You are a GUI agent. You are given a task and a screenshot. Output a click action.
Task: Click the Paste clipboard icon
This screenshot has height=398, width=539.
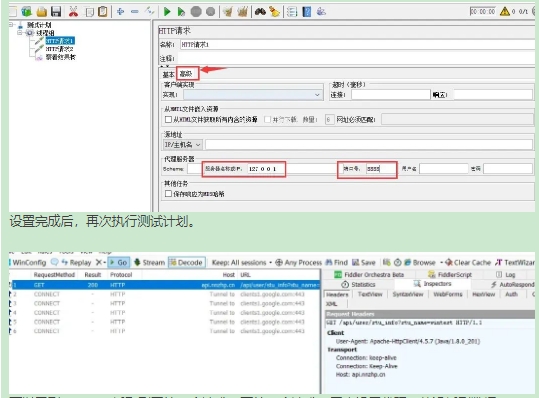click(103, 12)
